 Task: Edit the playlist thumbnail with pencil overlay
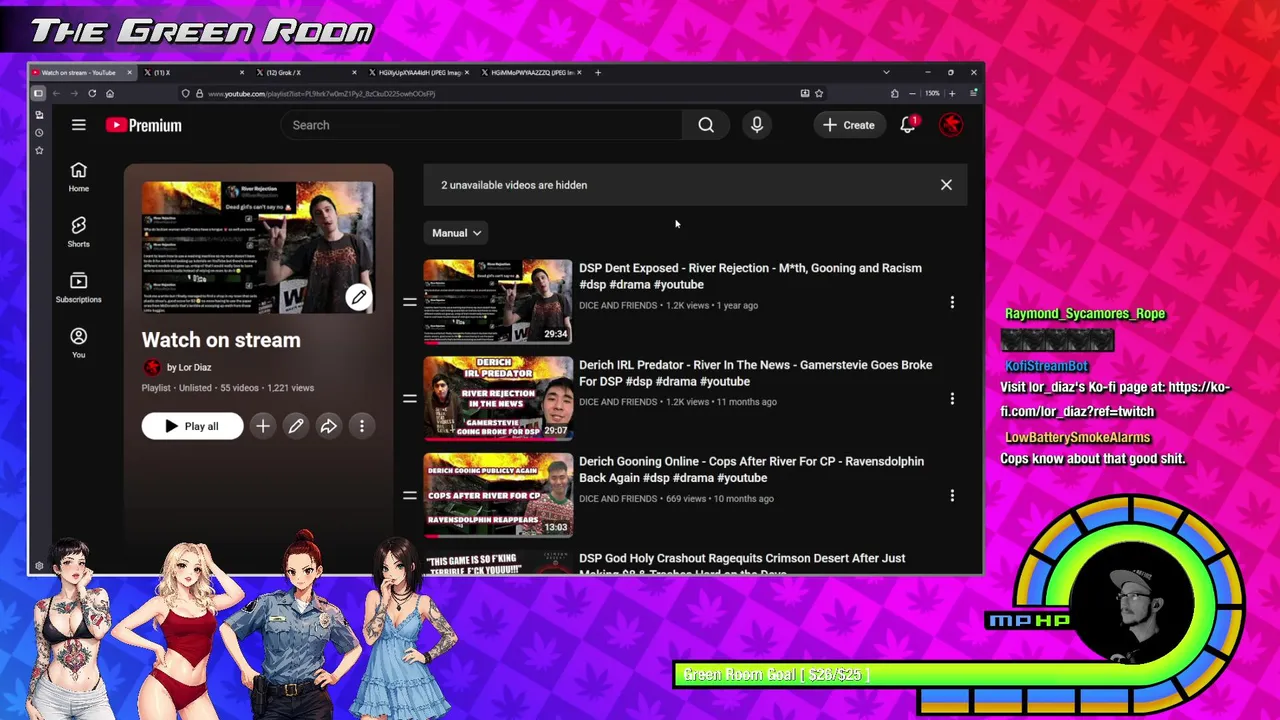click(x=358, y=297)
